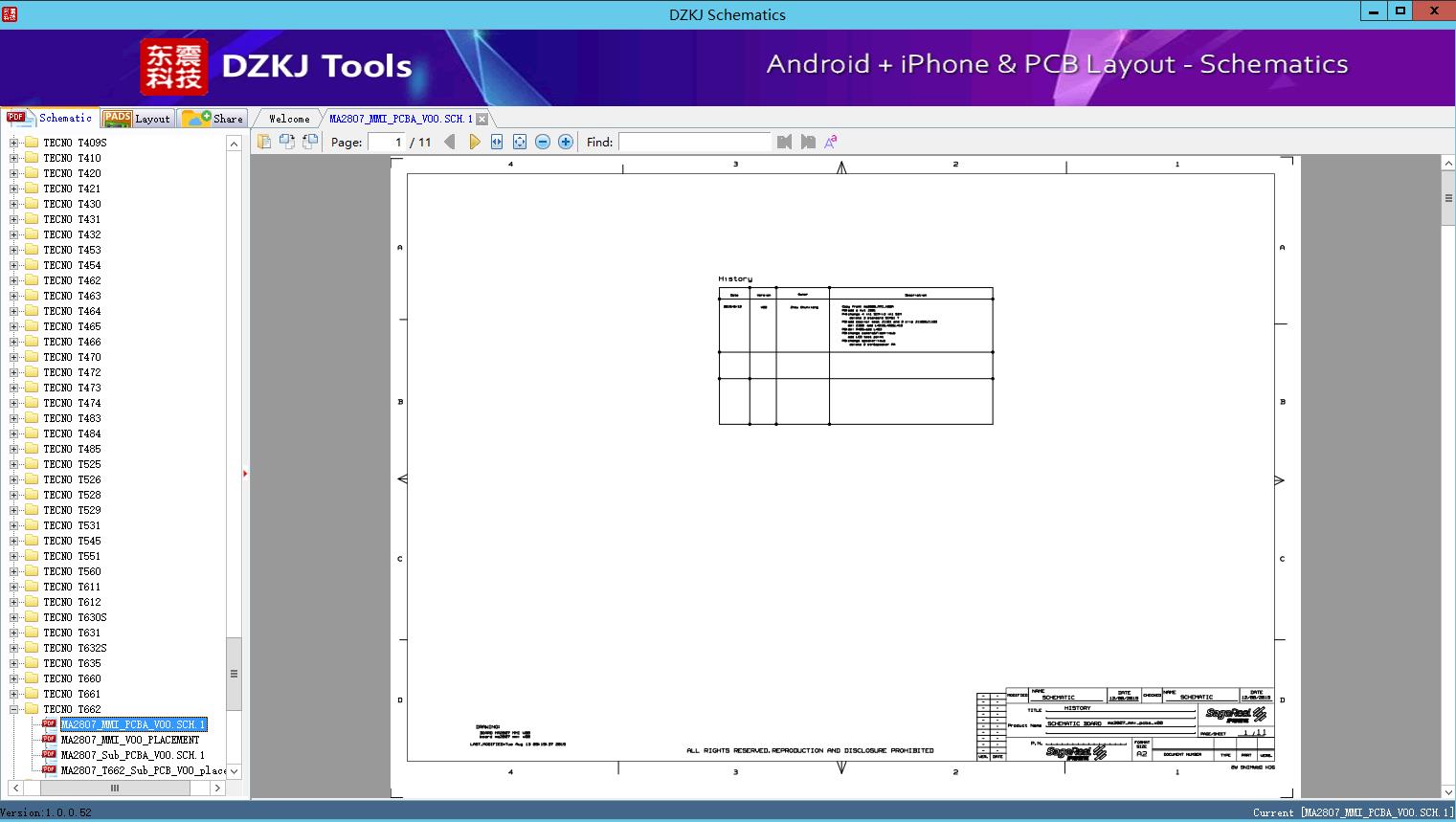Click the find next icon
The height and width of the screenshot is (822, 1456).
point(808,142)
